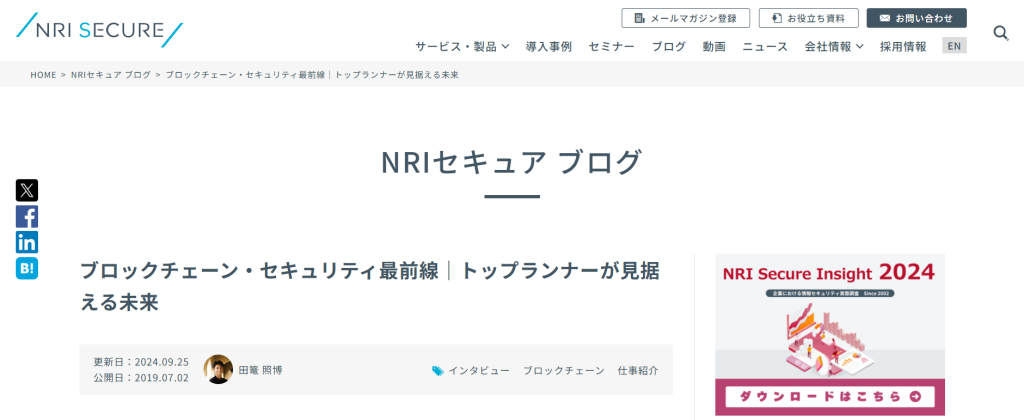Share article on X (Twitter)

pyautogui.click(x=27, y=190)
